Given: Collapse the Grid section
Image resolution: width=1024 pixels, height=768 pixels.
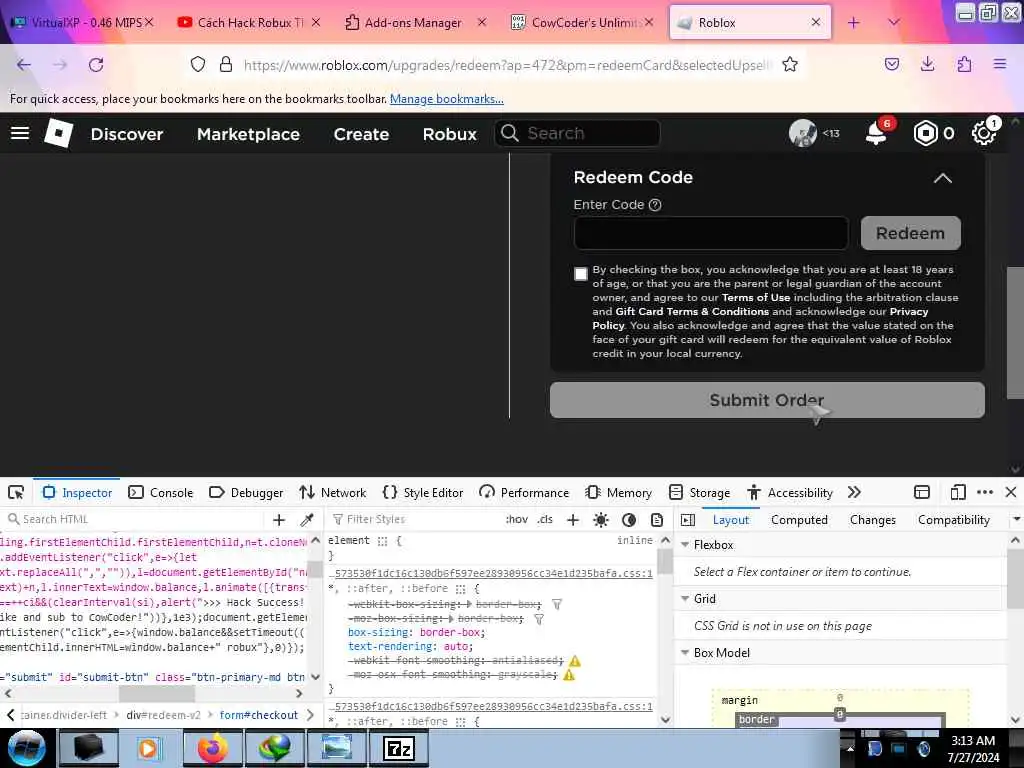Looking at the screenshot, I should tap(685, 599).
